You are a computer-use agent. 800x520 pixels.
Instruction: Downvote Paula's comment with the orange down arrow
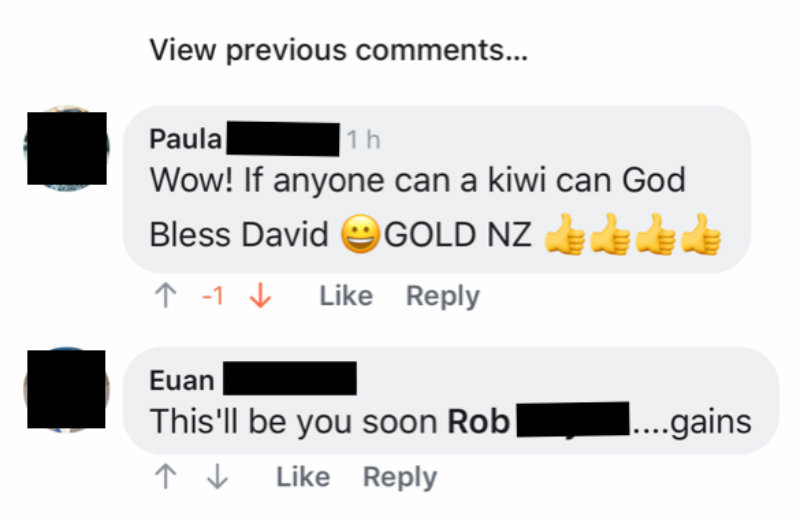[260, 296]
